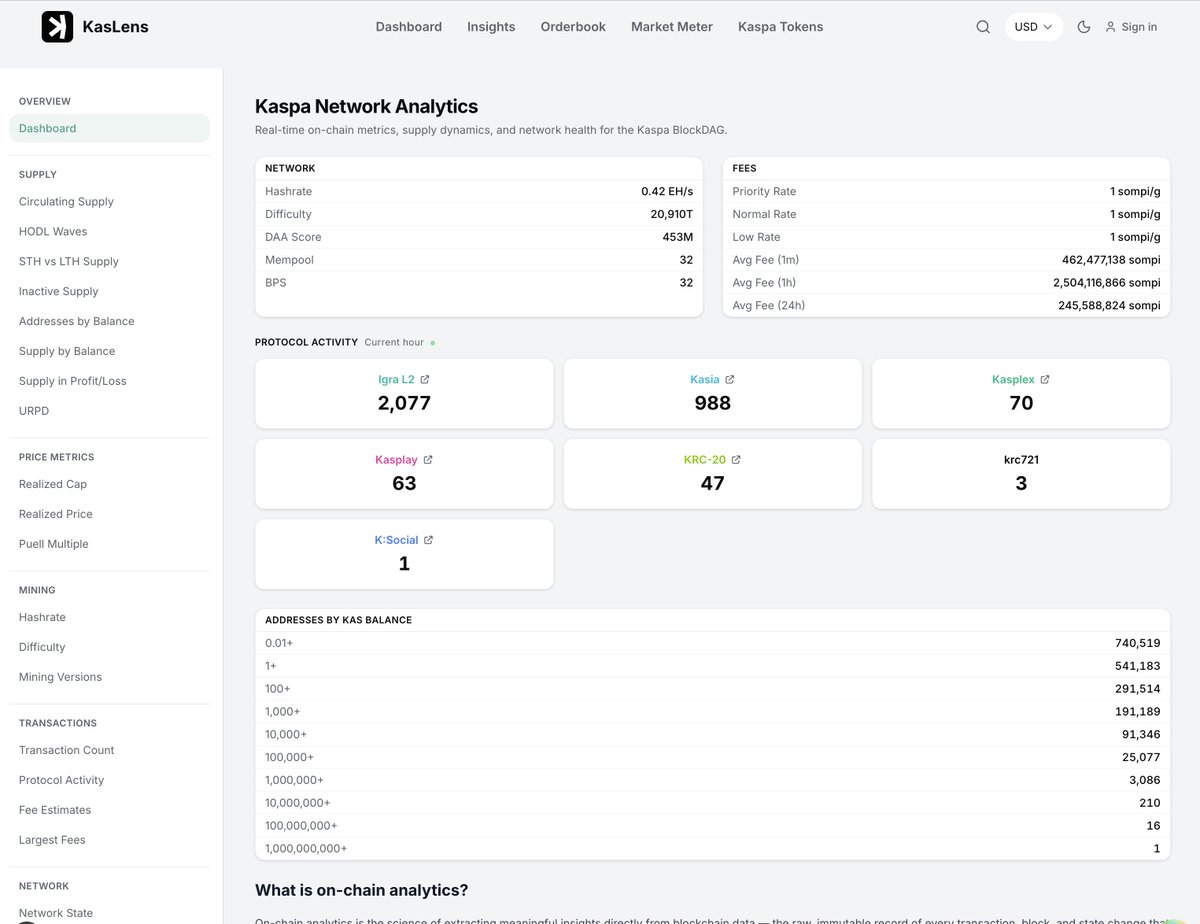
Task: Open Inactive Supply page
Action: pos(59,291)
